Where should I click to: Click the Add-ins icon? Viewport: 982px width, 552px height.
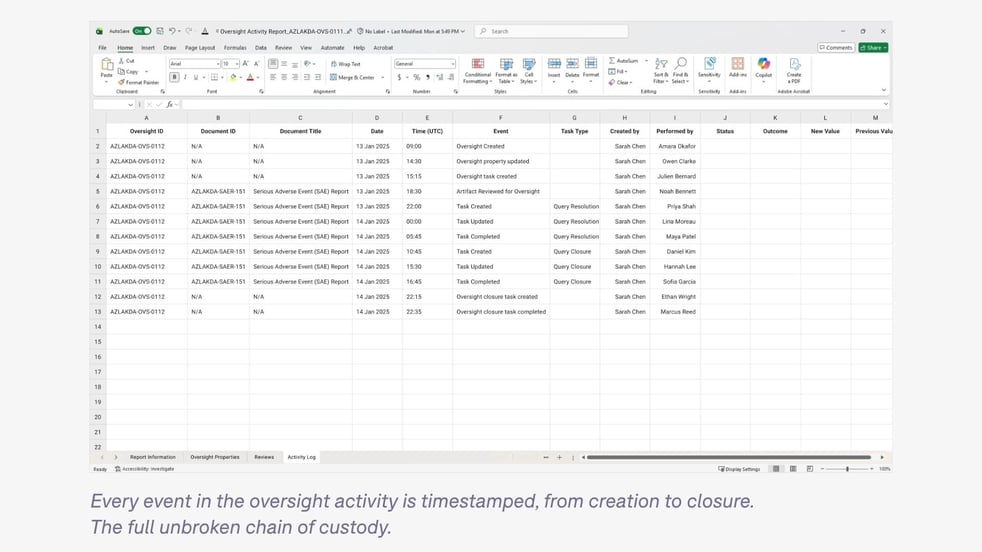tap(738, 64)
